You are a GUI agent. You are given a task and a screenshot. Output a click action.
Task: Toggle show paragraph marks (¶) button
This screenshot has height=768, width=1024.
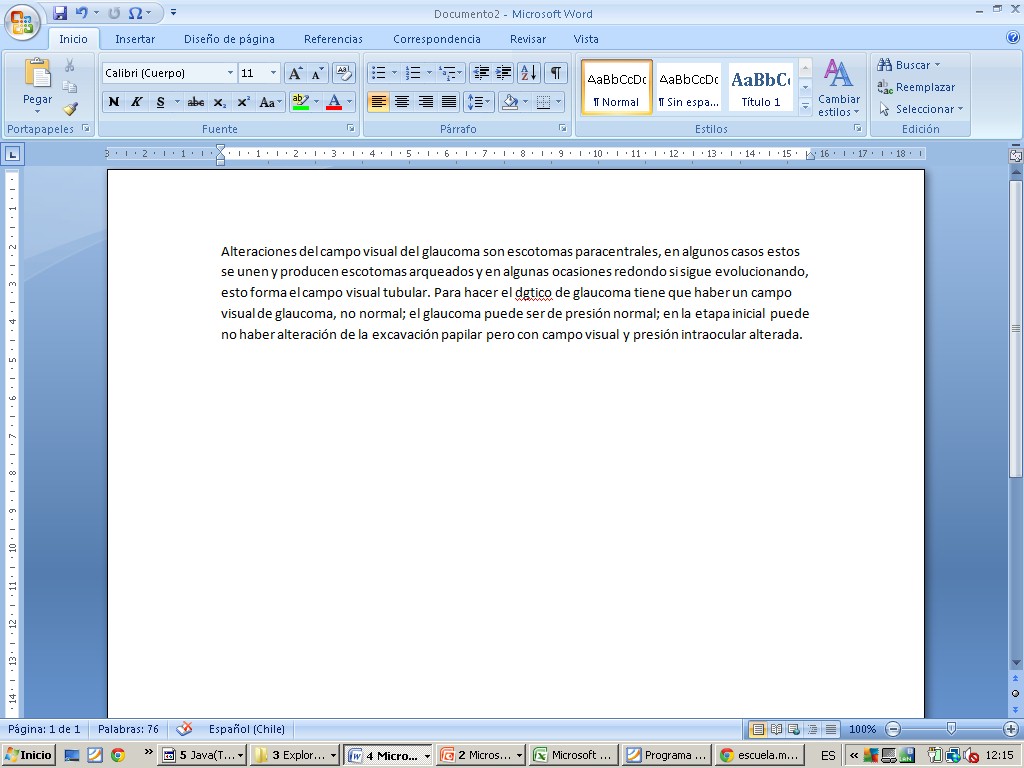555,73
